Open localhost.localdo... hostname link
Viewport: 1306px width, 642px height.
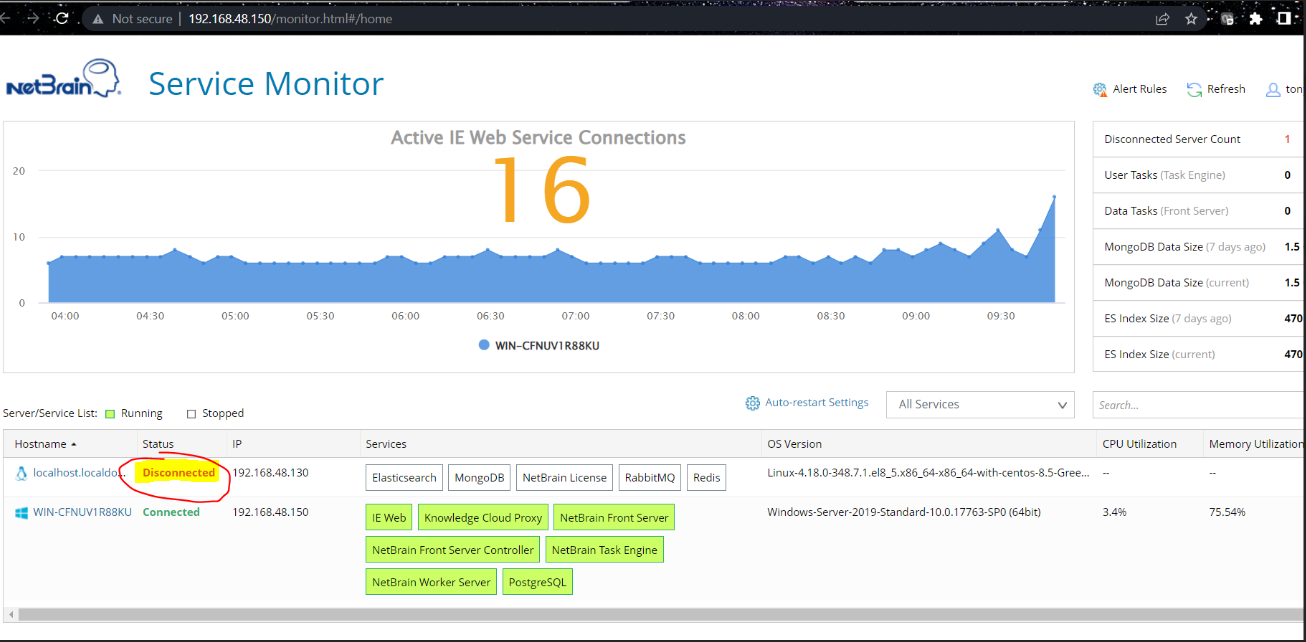click(x=80, y=473)
